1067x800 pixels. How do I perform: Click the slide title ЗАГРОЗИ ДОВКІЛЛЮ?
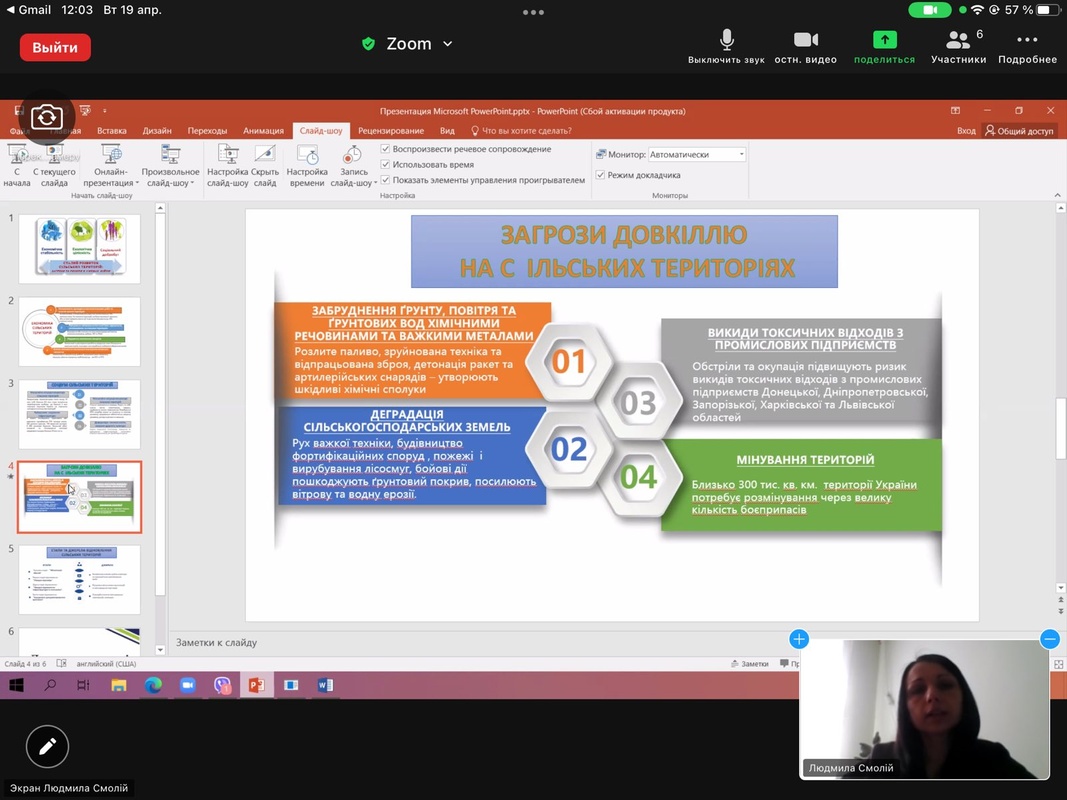coord(624,235)
